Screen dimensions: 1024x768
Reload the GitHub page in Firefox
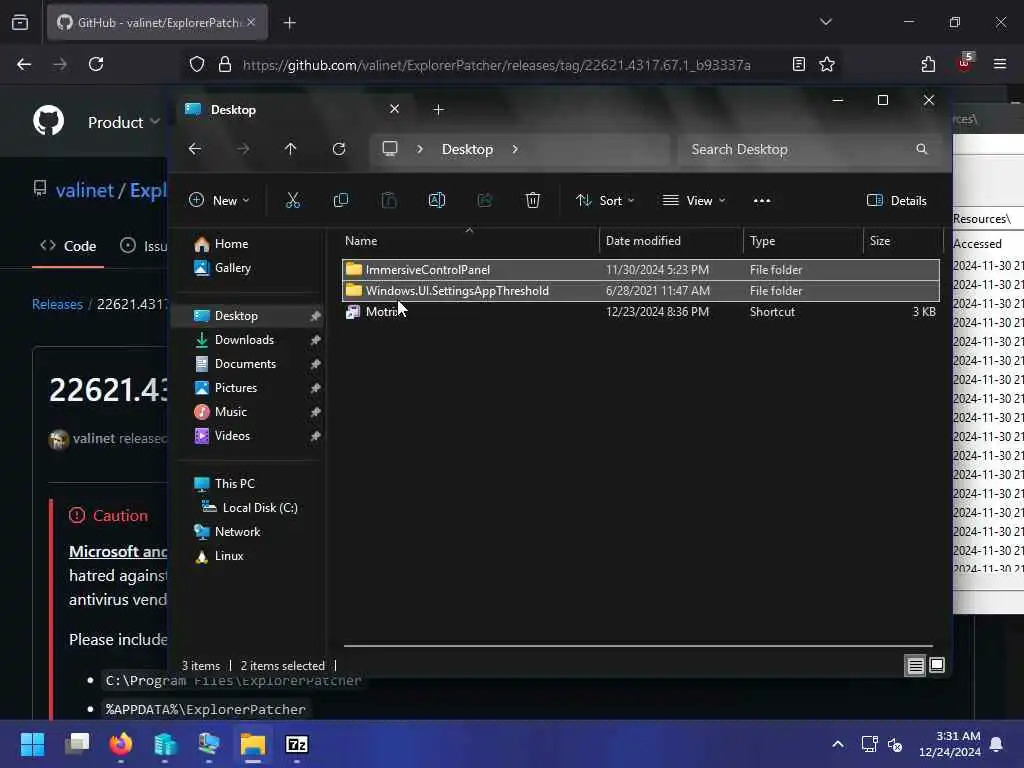96,64
